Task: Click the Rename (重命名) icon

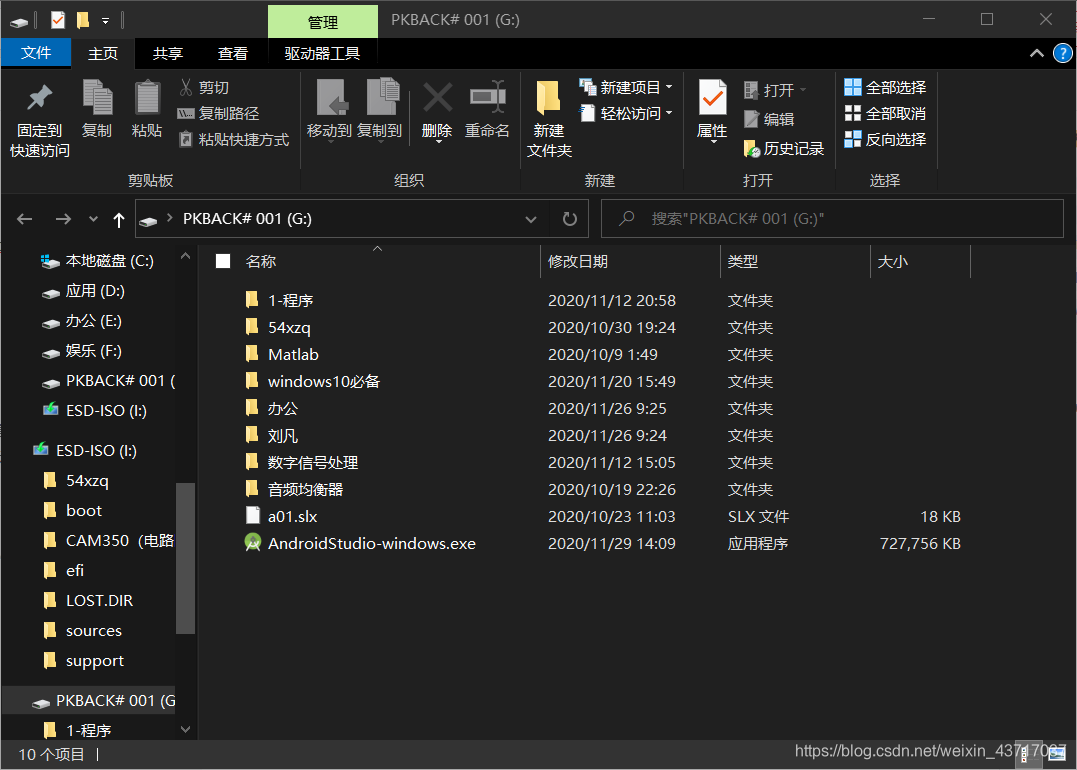Action: (488, 97)
